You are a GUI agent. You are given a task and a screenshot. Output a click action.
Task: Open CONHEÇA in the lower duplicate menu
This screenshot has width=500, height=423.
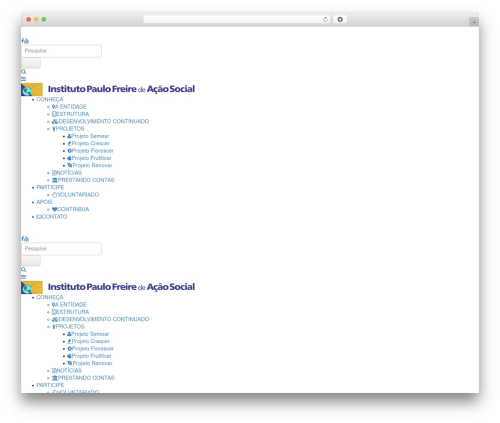(50, 297)
